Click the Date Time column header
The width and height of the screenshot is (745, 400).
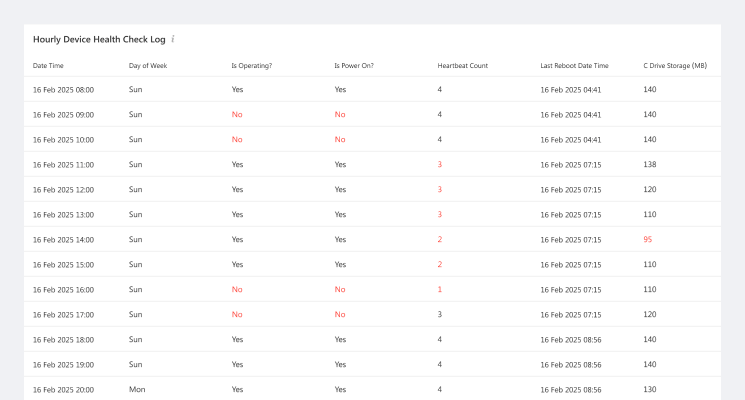tap(47, 66)
